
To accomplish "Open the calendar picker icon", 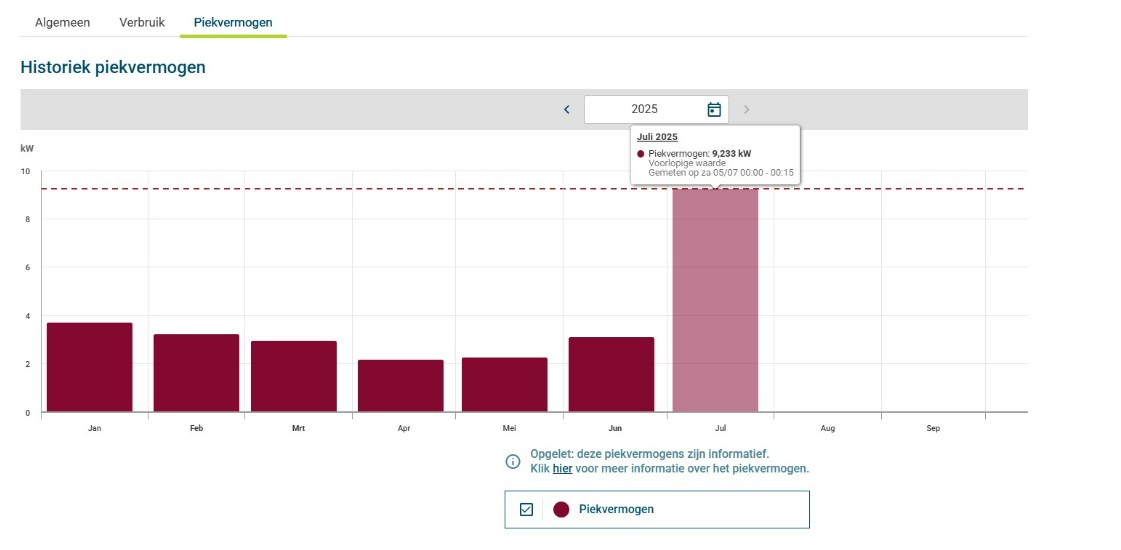I will tap(714, 109).
